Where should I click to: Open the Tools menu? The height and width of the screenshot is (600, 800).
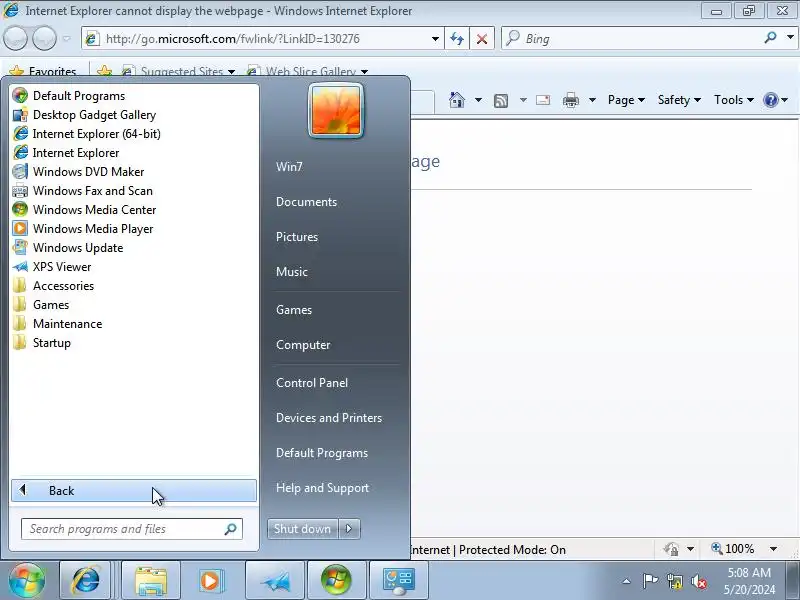(x=734, y=100)
